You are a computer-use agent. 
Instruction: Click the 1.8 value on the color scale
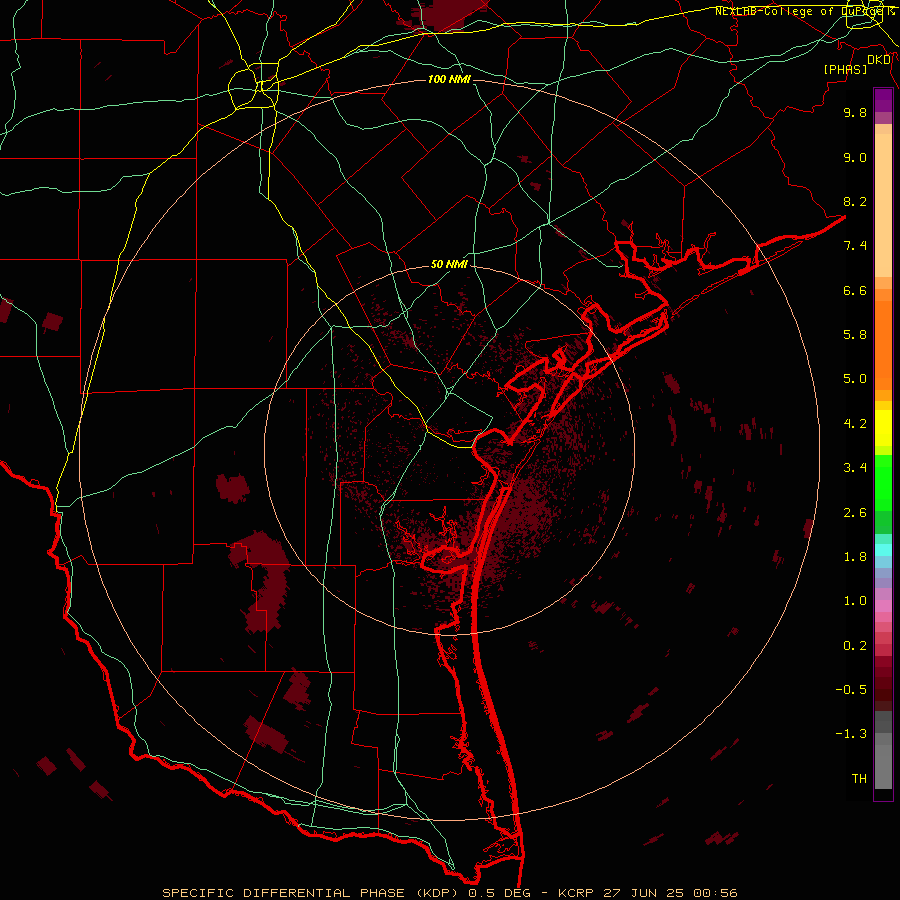coord(855,557)
